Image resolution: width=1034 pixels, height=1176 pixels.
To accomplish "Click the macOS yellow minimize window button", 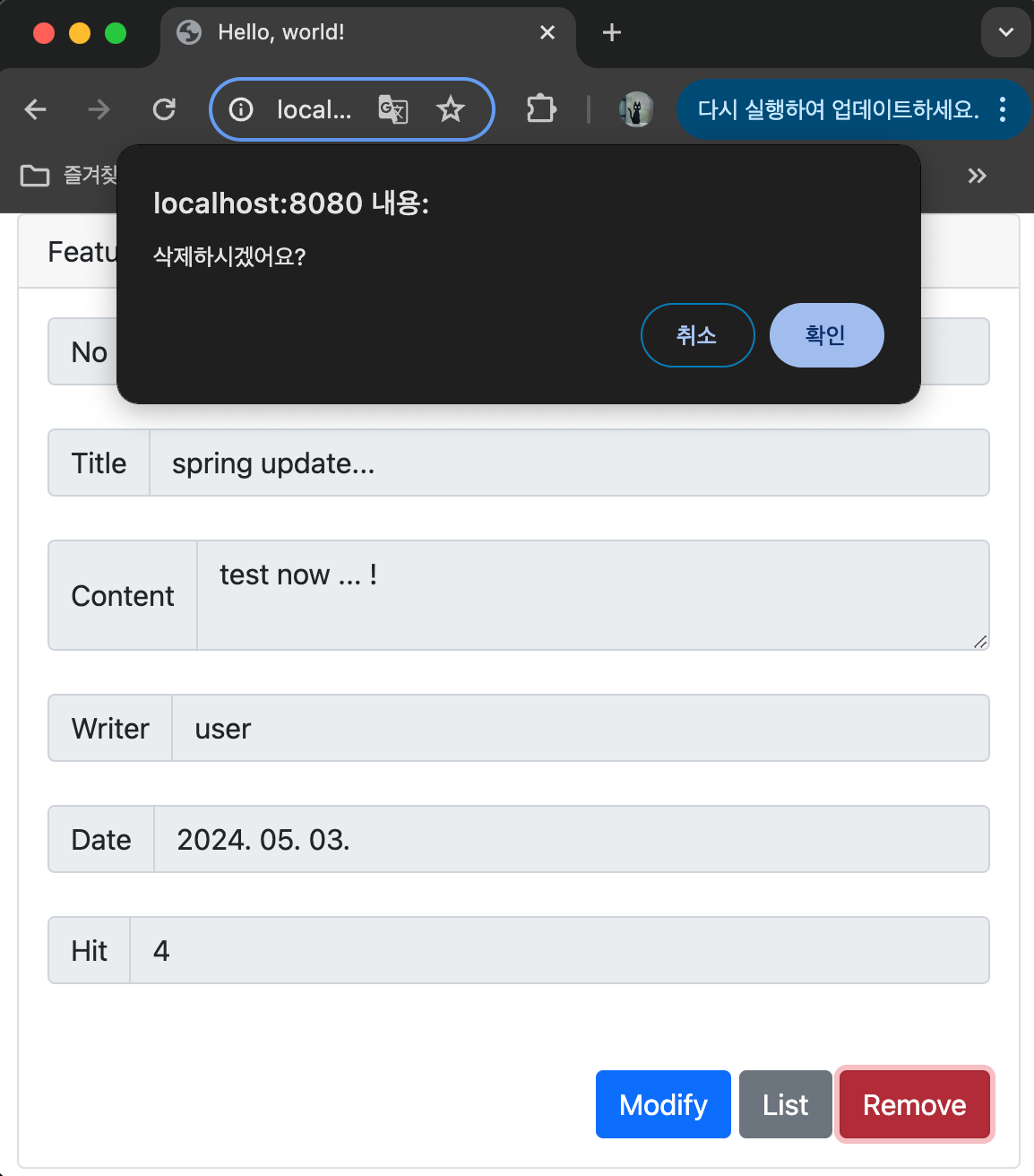I will 80,33.
